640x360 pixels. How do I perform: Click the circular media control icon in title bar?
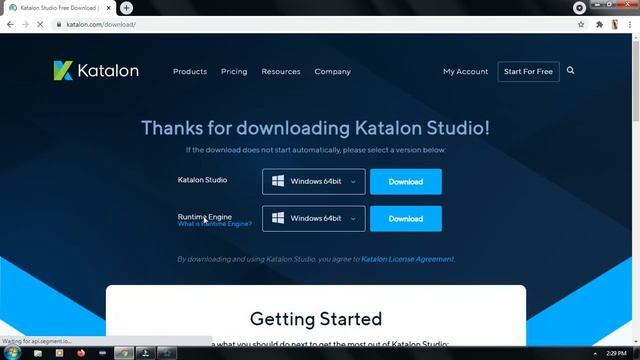(x=579, y=8)
